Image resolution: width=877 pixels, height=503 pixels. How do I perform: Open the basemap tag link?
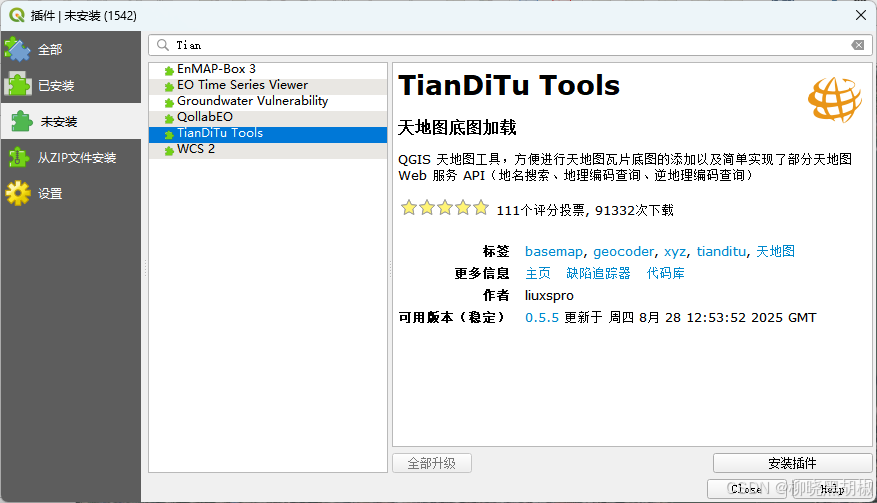pyautogui.click(x=554, y=252)
